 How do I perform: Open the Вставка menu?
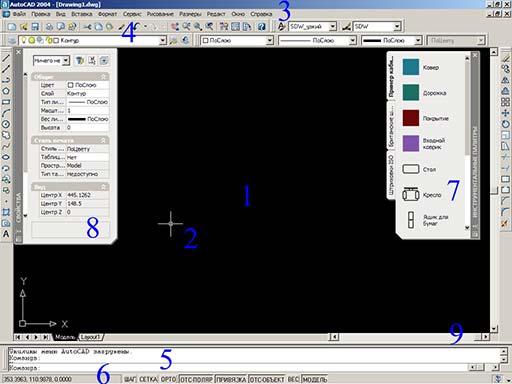pyautogui.click(x=82, y=14)
